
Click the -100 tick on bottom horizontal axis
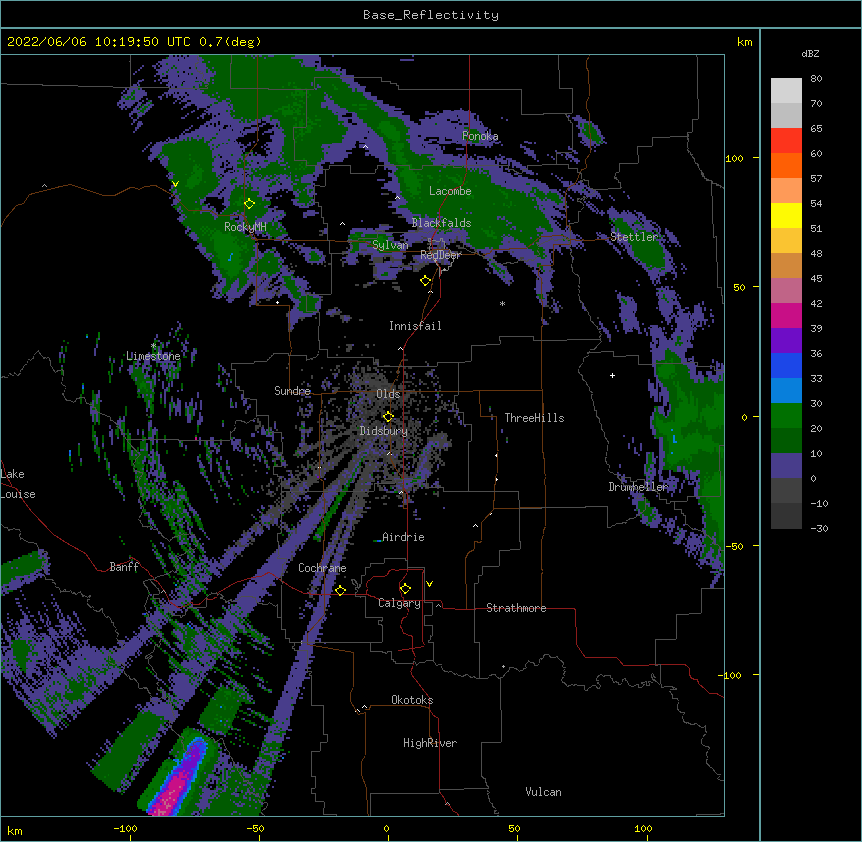click(125, 828)
